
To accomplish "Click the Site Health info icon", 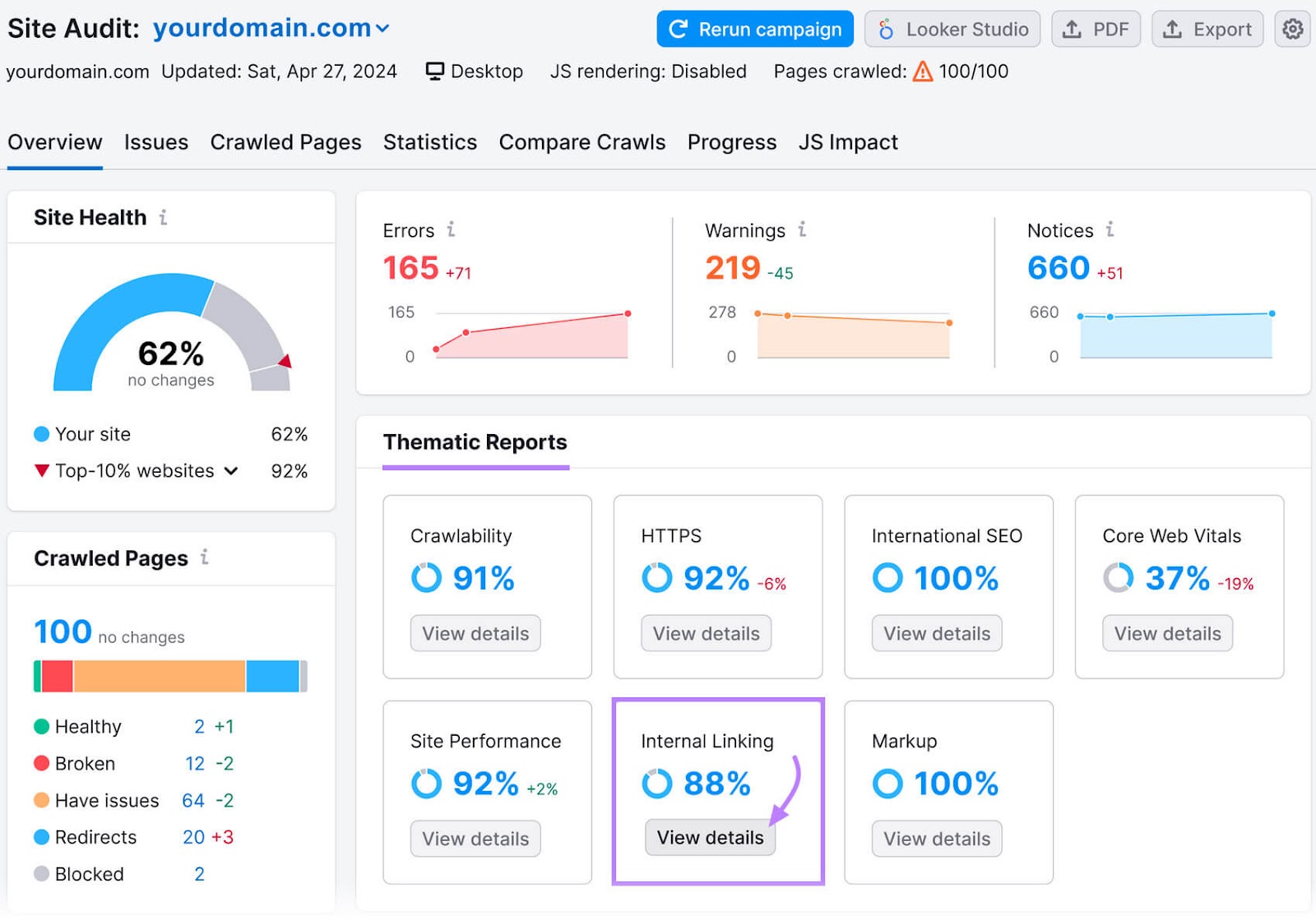I will tap(164, 217).
